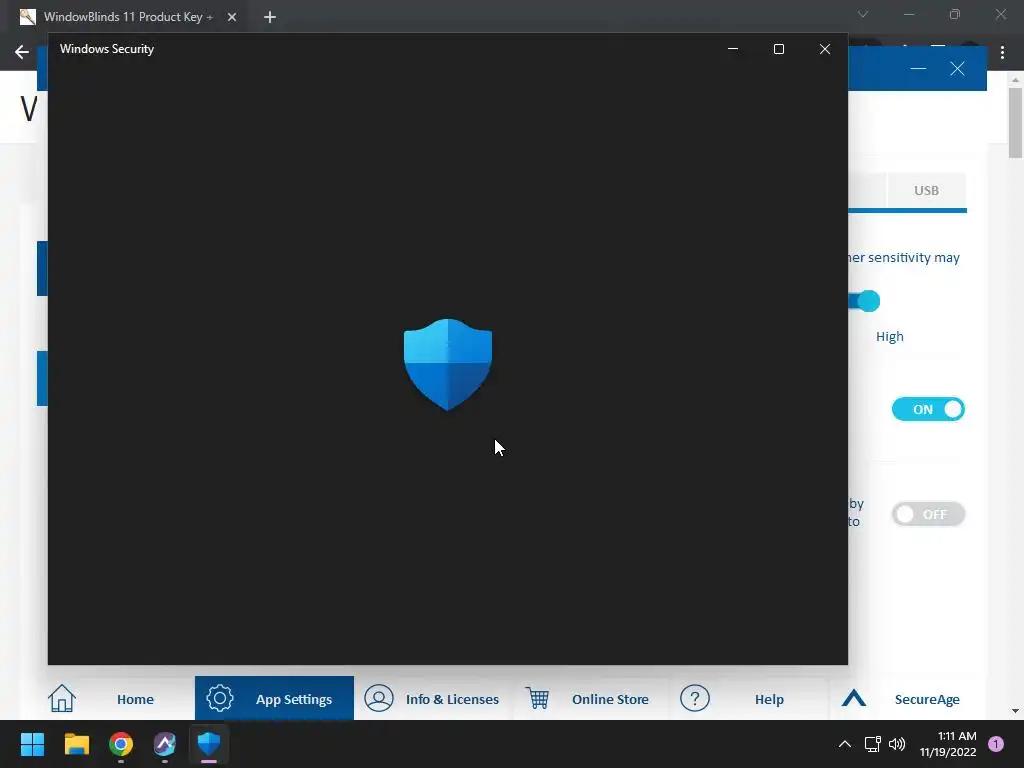
Task: Click Chrome browser back arrow
Action: 22,52
